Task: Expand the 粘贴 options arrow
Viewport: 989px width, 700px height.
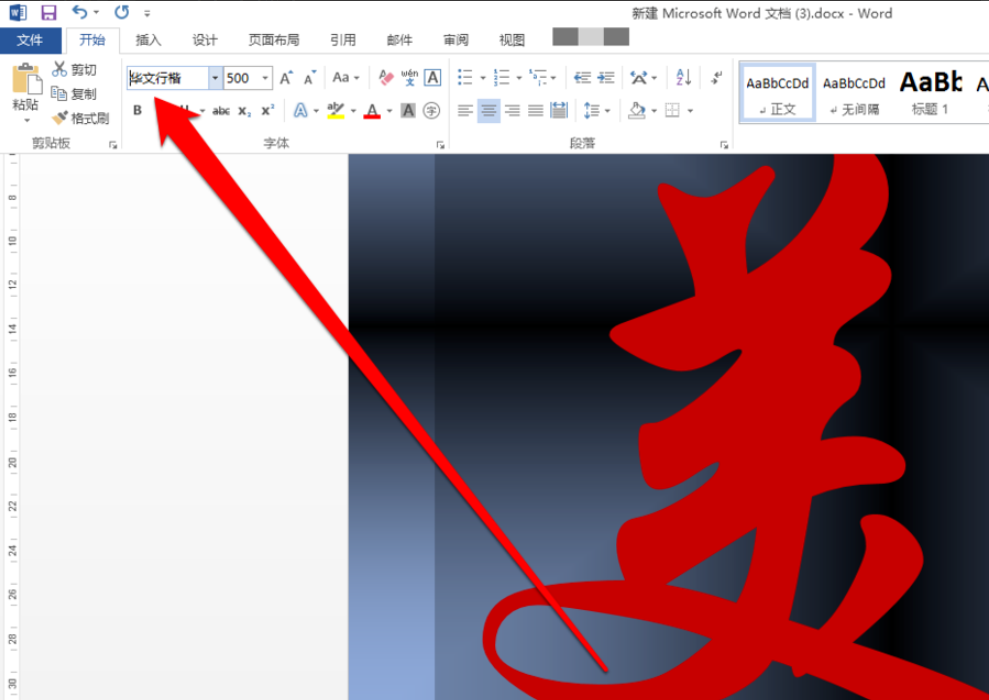Action: [27, 120]
